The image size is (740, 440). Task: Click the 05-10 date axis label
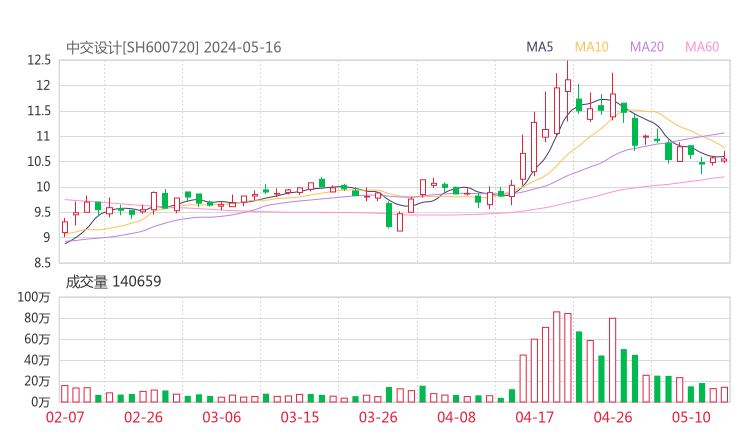pyautogui.click(x=691, y=417)
